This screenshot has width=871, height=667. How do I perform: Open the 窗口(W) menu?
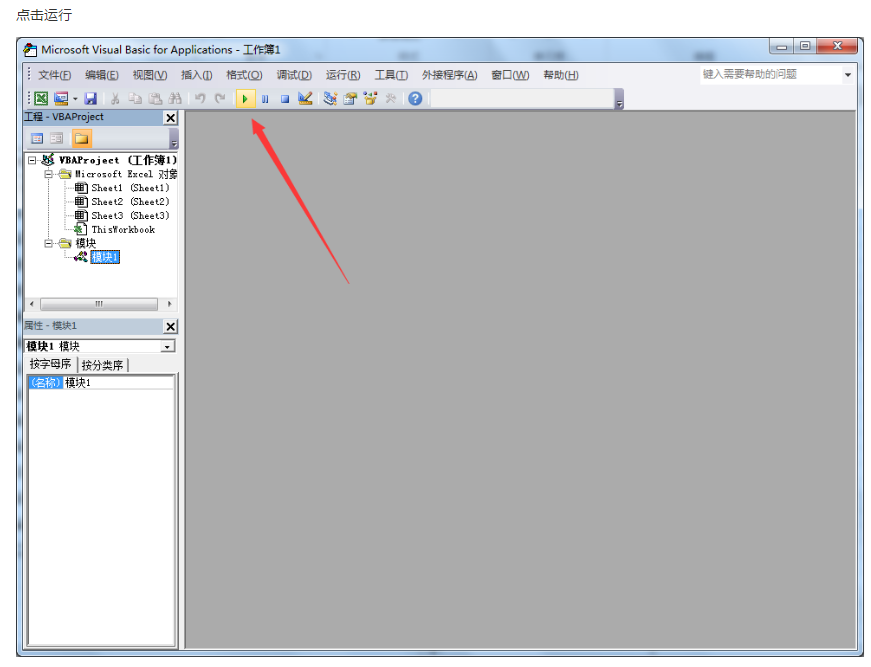[x=510, y=75]
